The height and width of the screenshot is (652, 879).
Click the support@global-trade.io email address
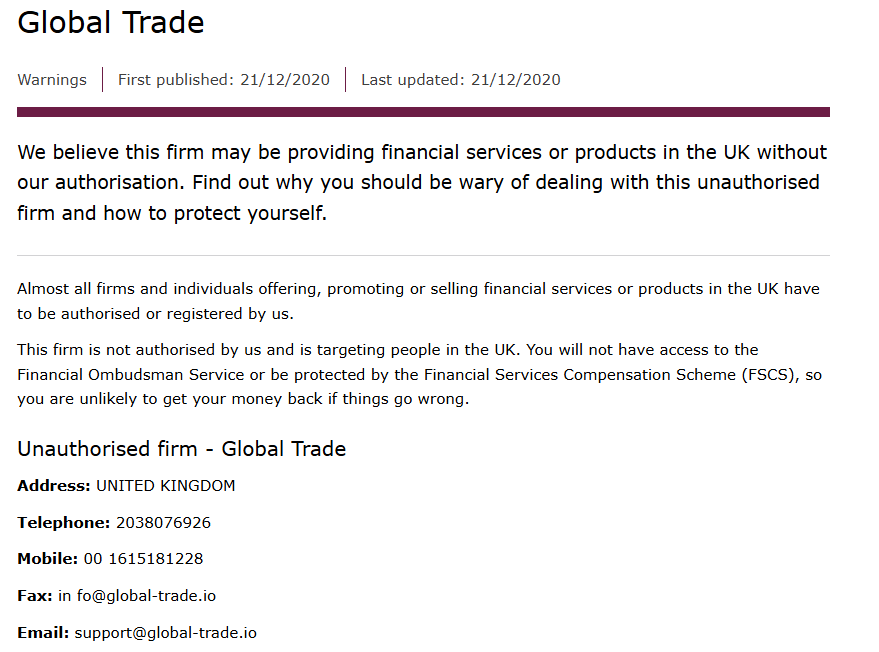(165, 633)
